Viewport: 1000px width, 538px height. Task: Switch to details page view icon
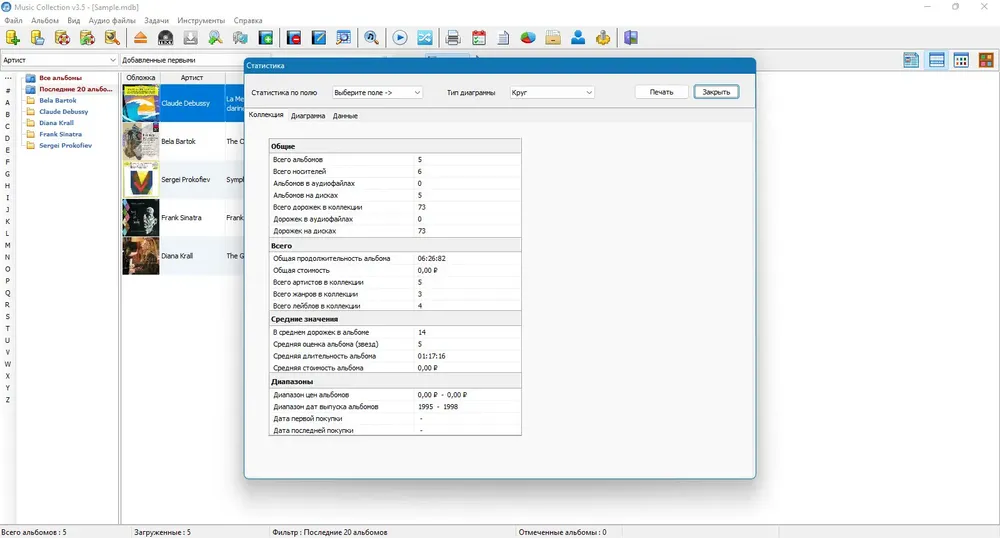pyautogui.click(x=911, y=61)
